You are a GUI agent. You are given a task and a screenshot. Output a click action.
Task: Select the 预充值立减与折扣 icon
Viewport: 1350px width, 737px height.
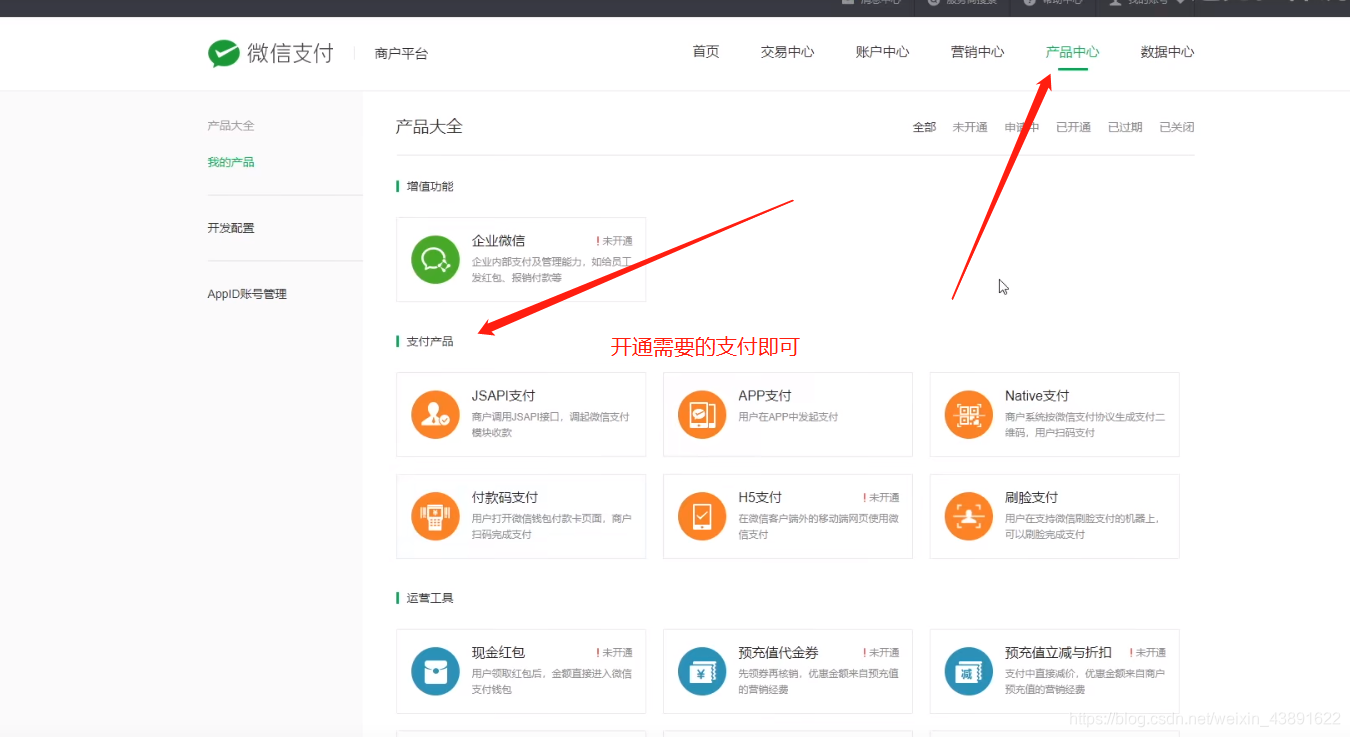tap(969, 671)
